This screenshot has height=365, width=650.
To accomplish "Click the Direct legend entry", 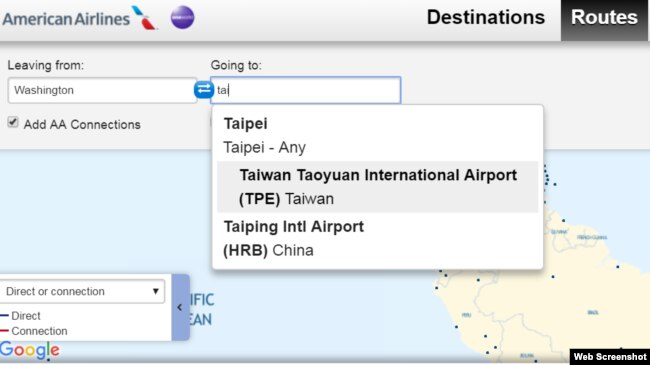I will (x=21, y=316).
